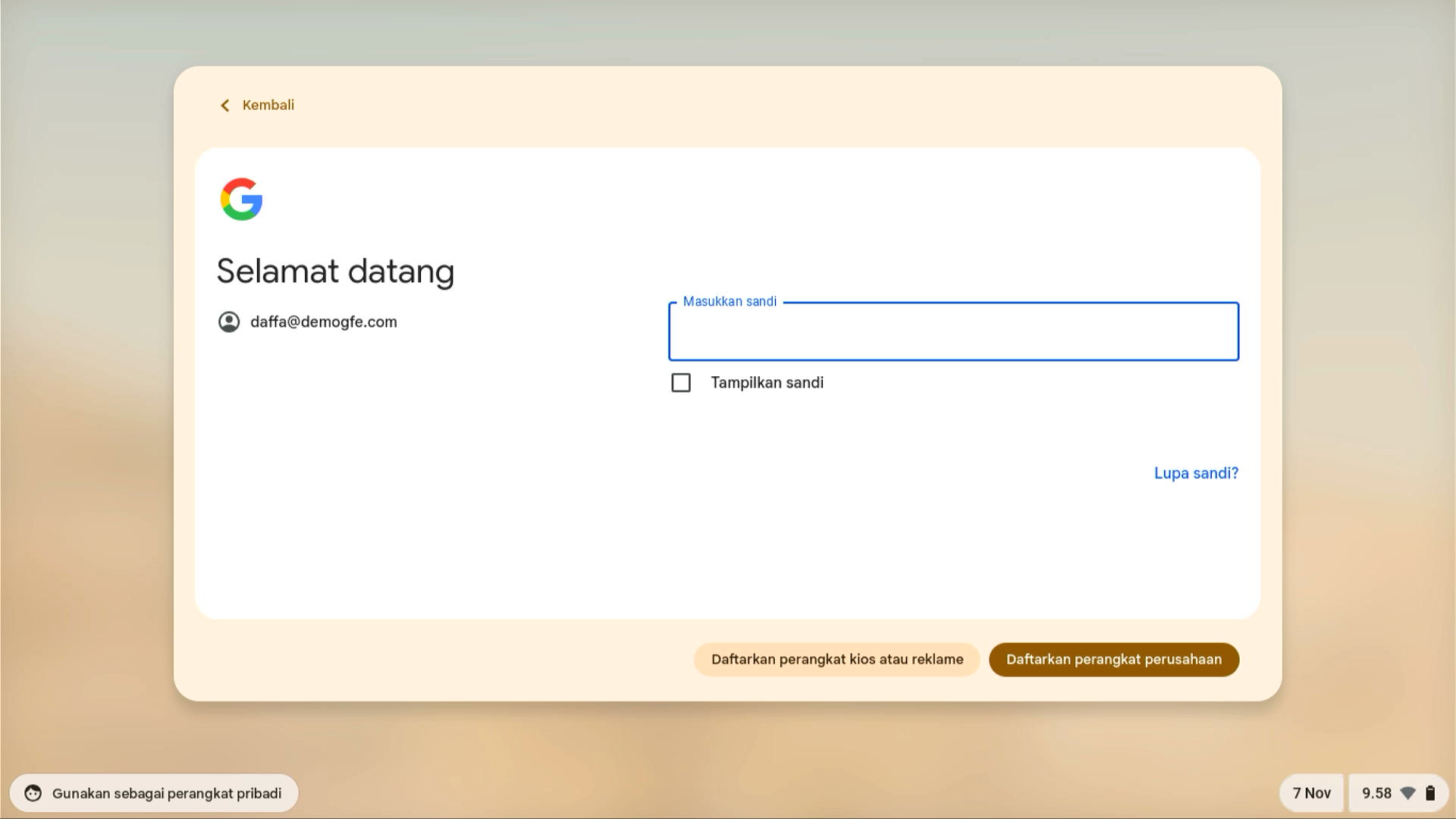The image size is (1456, 819).
Task: Expand the date pill showing 7 Nov
Action: (x=1311, y=792)
